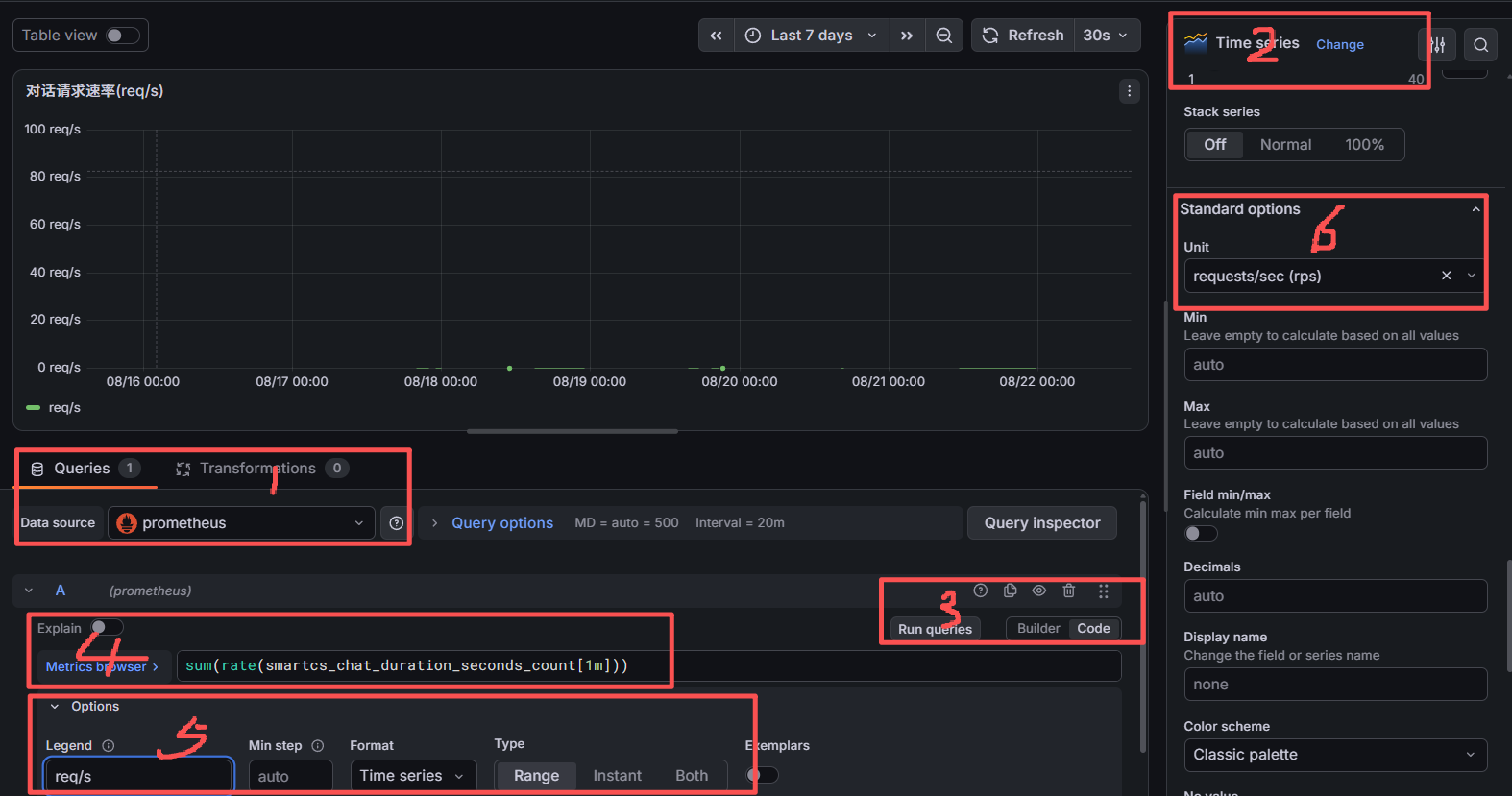This screenshot has width=1512, height=796.
Task: Set query Type to Range
Action: point(536,776)
